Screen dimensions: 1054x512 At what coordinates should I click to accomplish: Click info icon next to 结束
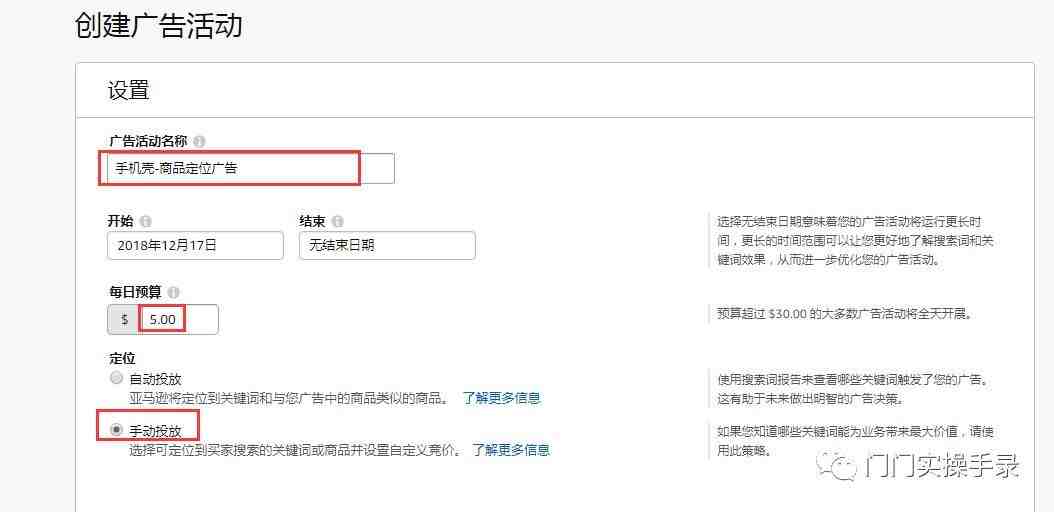(x=337, y=221)
